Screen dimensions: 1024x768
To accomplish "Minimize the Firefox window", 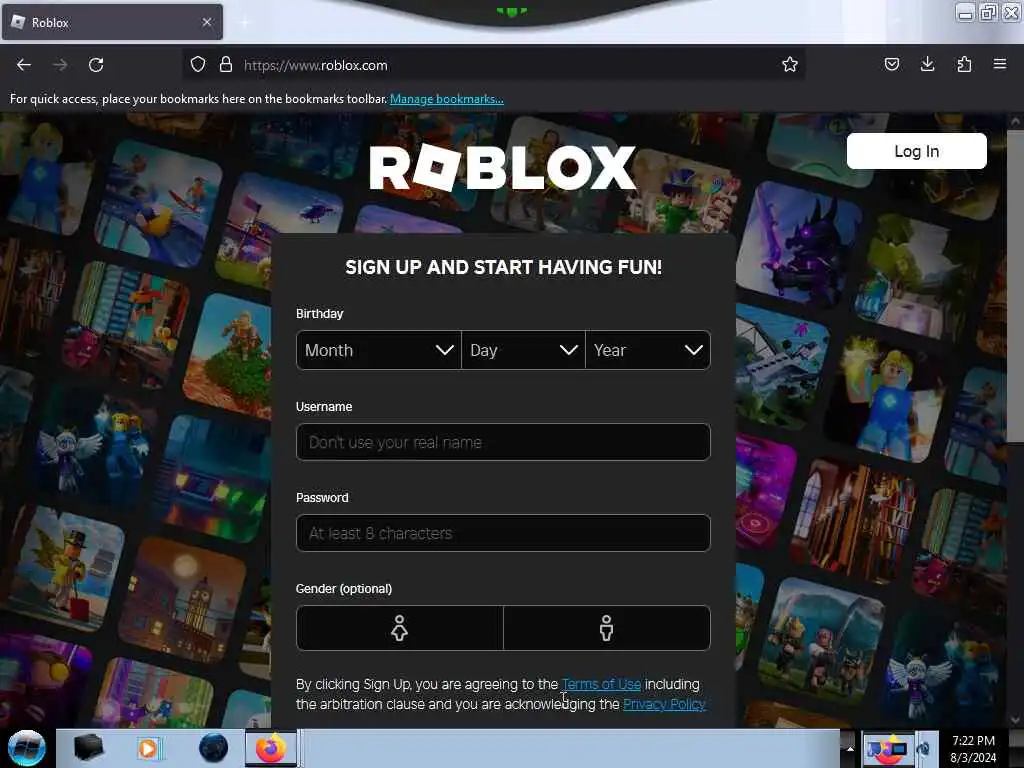I will 965,12.
